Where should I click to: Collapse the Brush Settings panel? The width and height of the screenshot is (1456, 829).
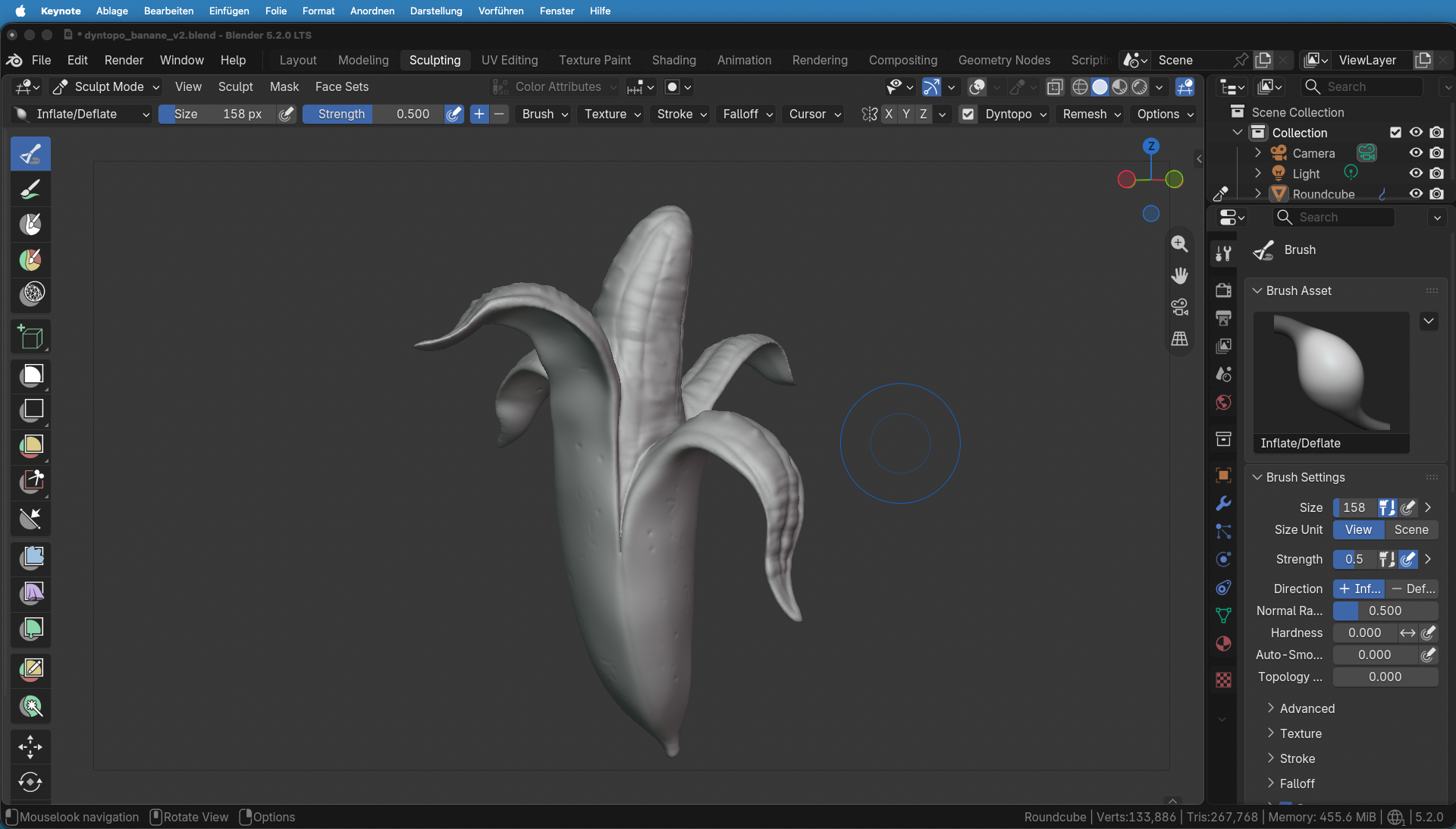click(x=1305, y=477)
